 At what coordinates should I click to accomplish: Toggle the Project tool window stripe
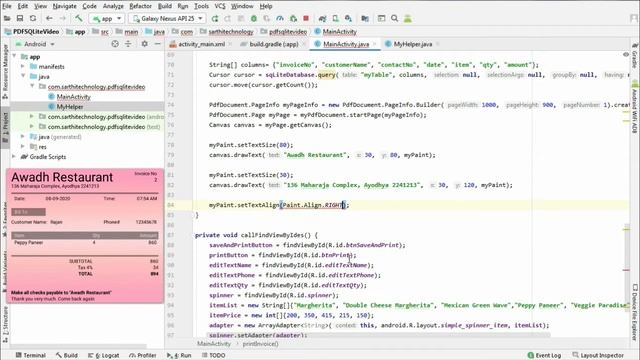[x=5, y=127]
